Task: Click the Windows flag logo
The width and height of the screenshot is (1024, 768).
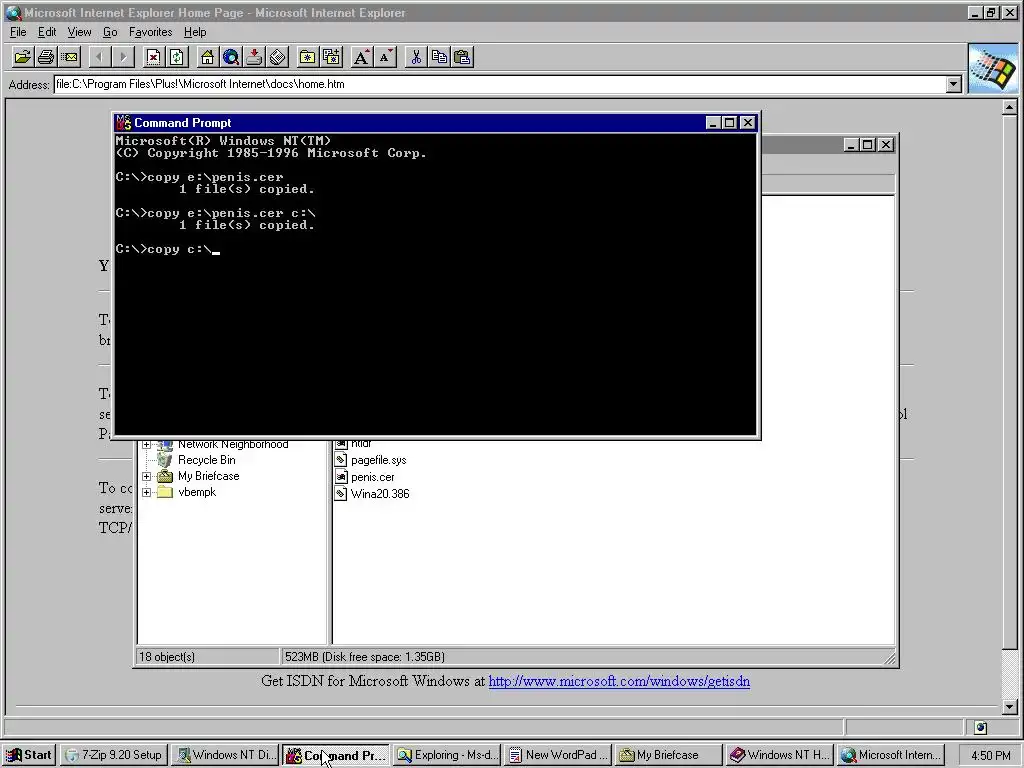Action: pos(993,69)
